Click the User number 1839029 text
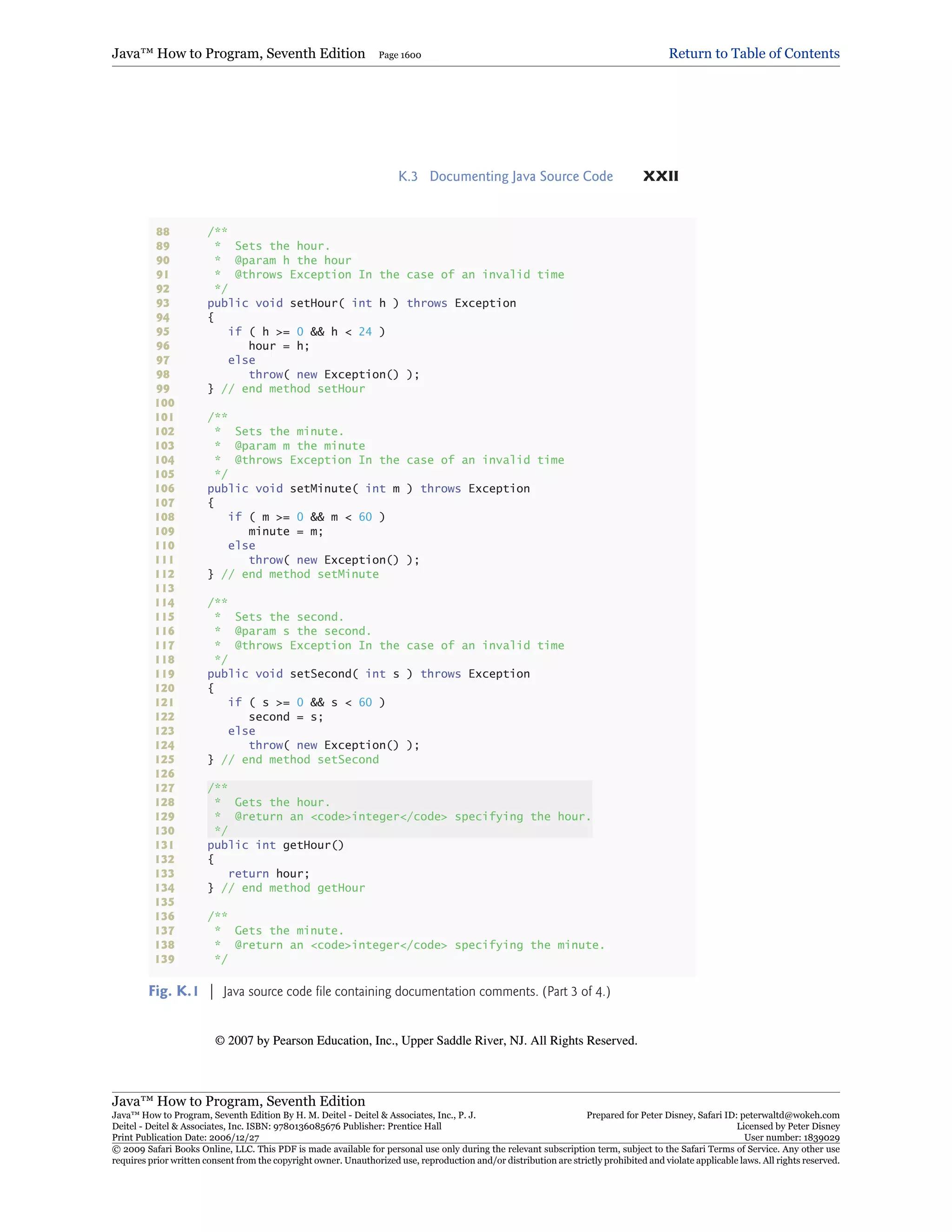Viewport: 952px width, 1232px height. point(791,1138)
